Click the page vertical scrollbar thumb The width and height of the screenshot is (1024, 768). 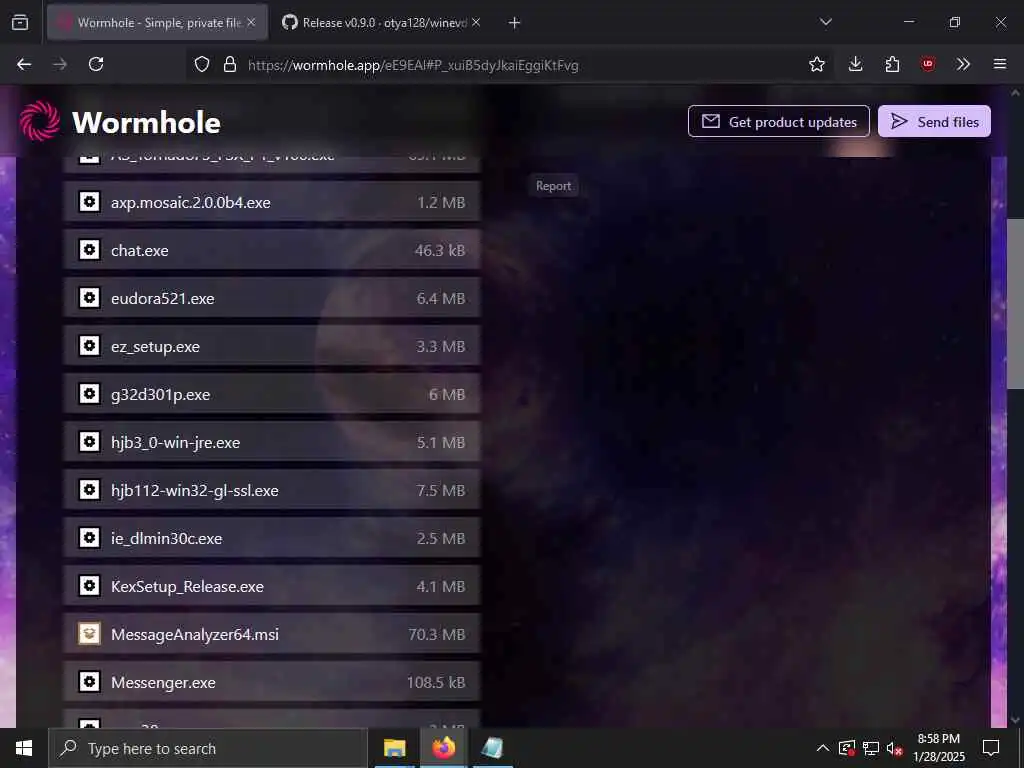1015,303
